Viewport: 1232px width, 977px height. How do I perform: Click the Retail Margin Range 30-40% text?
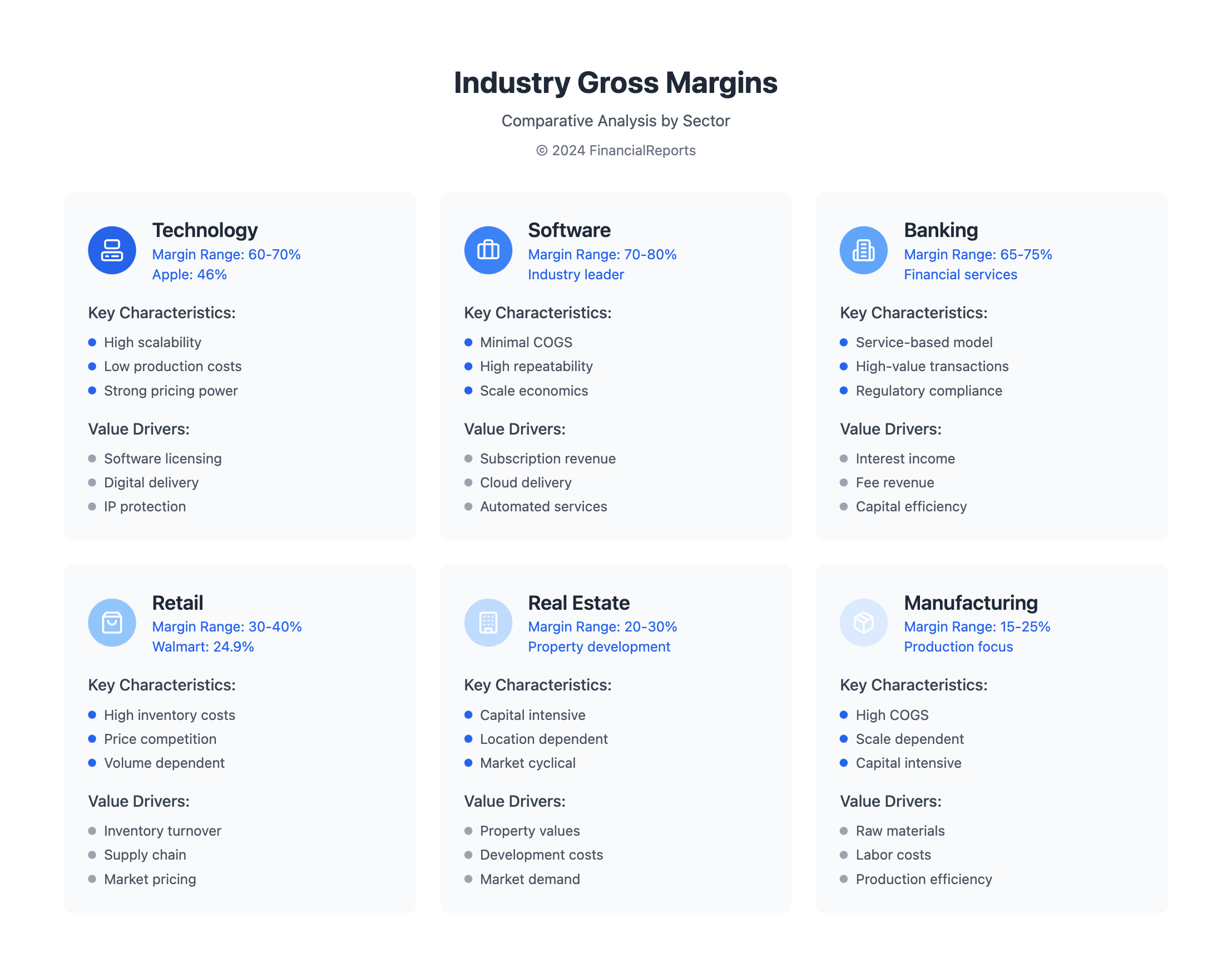tap(226, 626)
